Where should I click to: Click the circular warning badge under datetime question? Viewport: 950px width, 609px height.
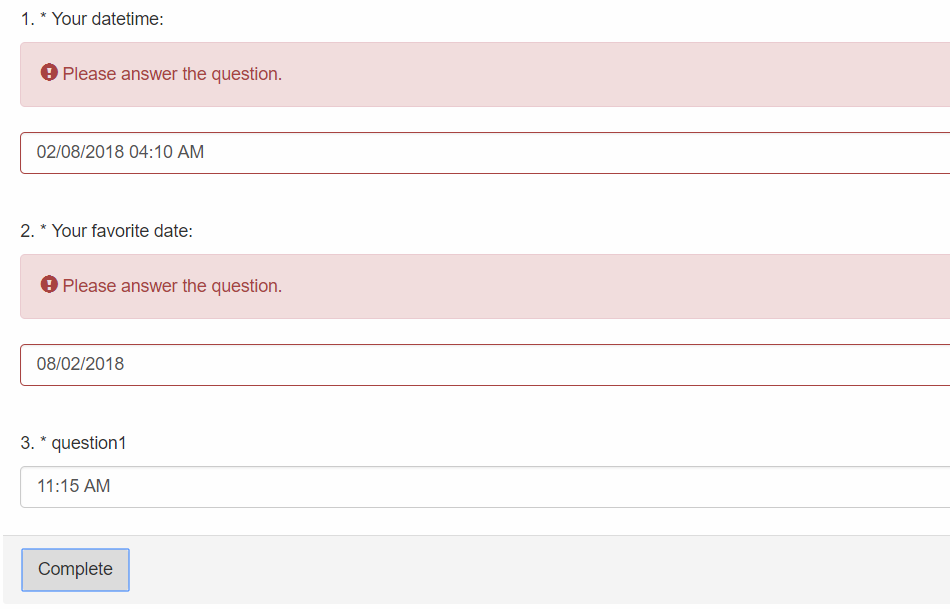pyautogui.click(x=49, y=72)
